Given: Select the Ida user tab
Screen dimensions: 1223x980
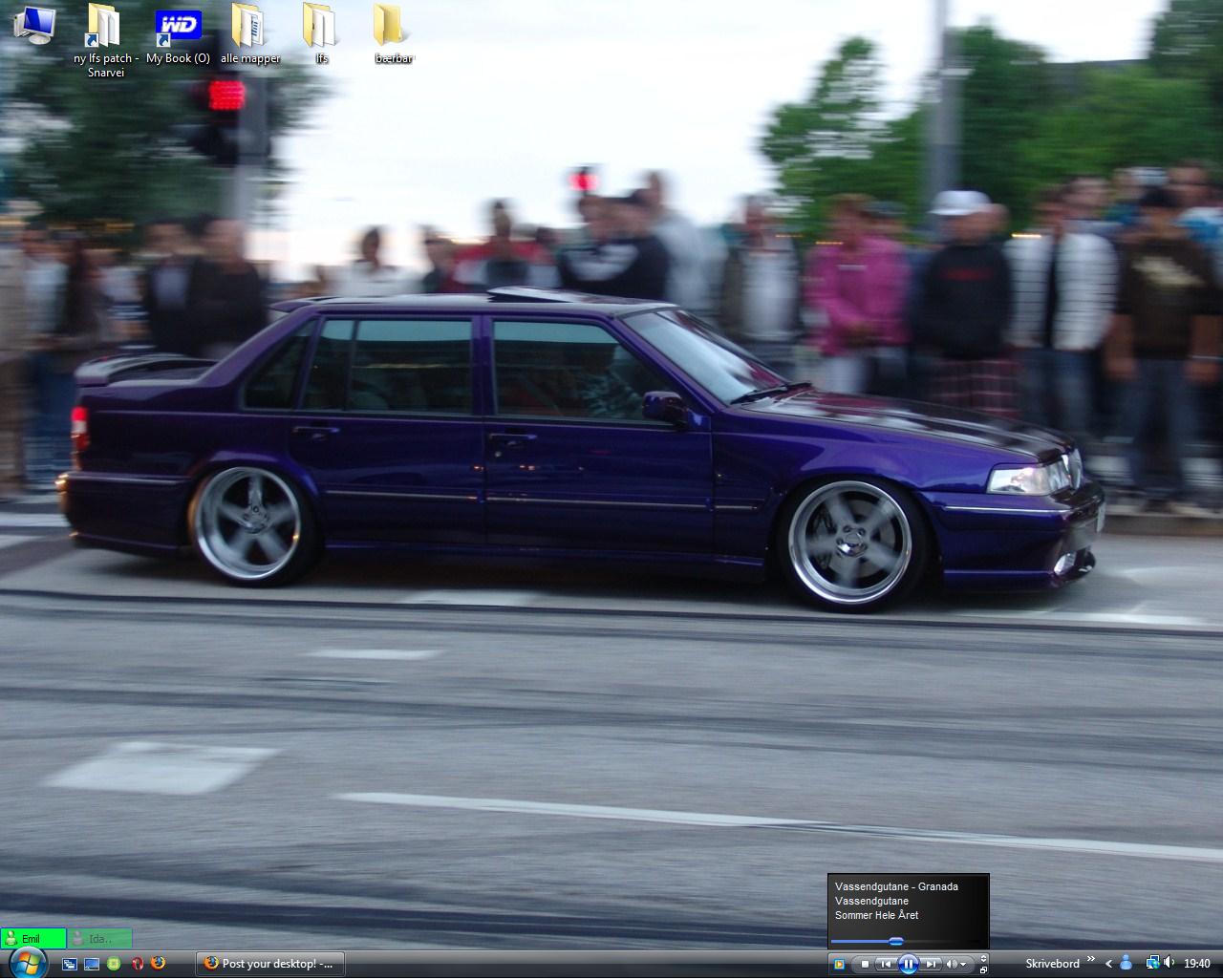Looking at the screenshot, I should click(x=99, y=939).
